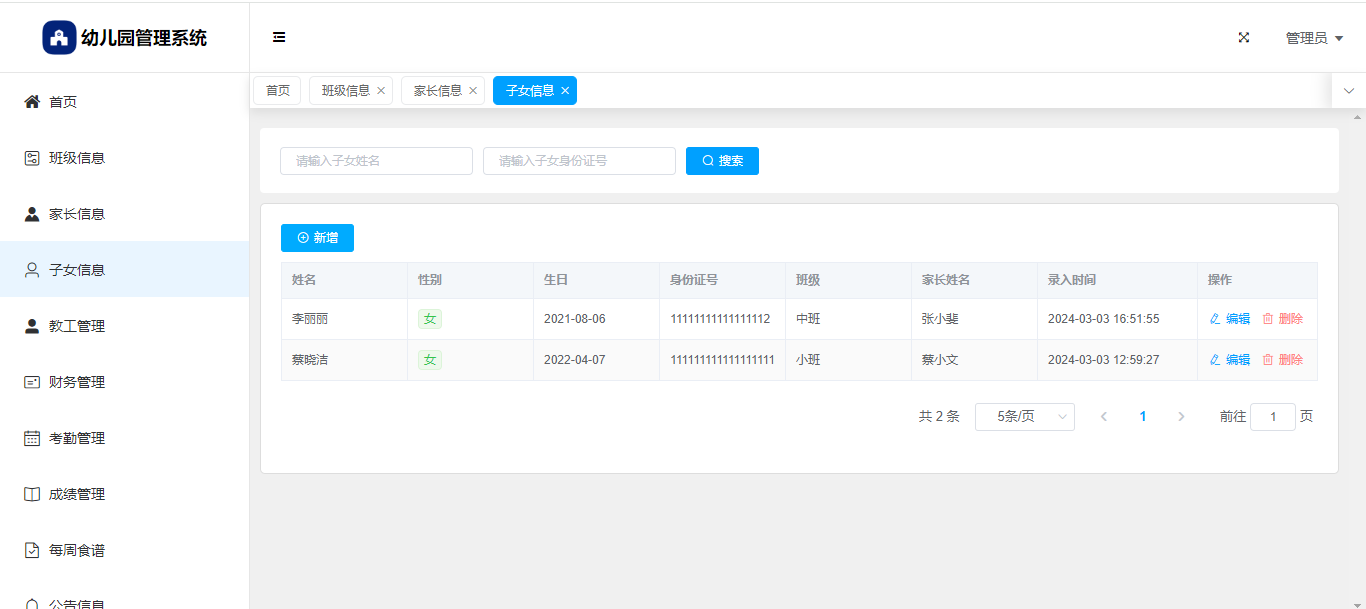This screenshot has height=609, width=1366.
Task: Click the fullscreen toggle icon in header
Action: (x=1244, y=38)
